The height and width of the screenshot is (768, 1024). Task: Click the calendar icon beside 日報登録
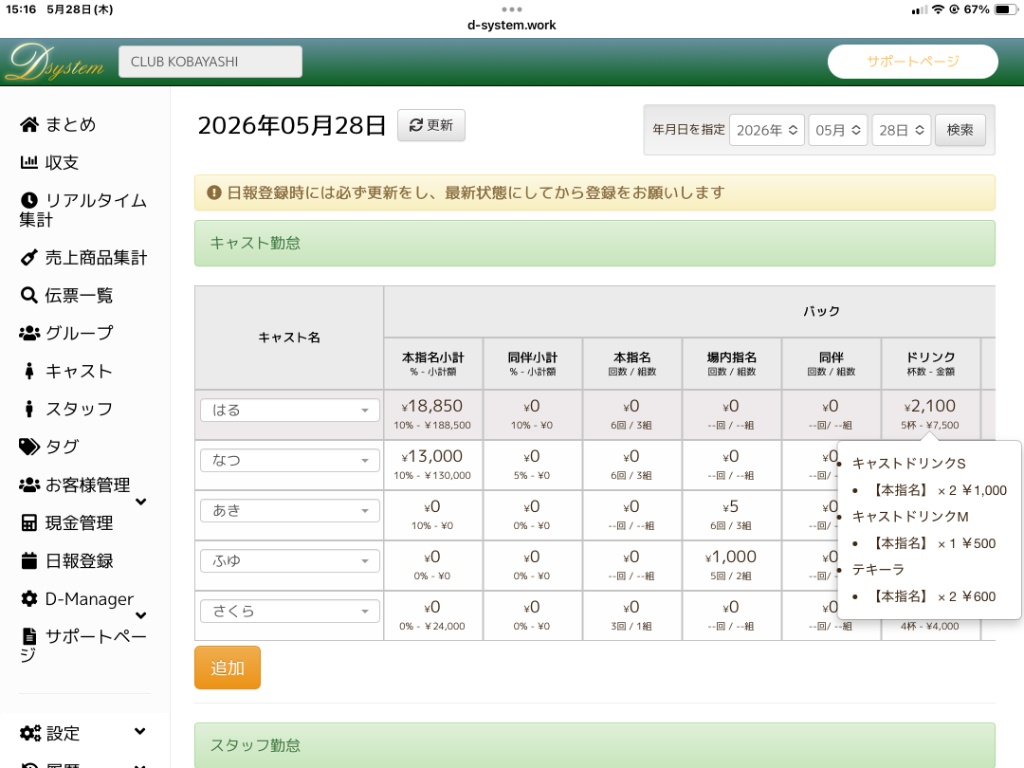click(29, 560)
